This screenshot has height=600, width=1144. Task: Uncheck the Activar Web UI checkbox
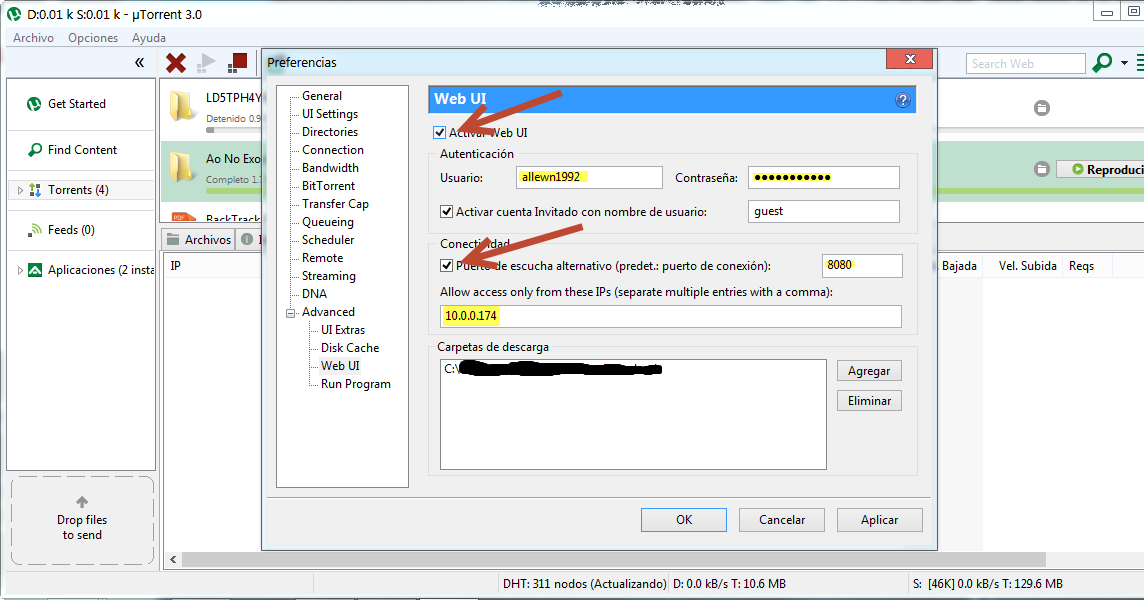pos(440,131)
